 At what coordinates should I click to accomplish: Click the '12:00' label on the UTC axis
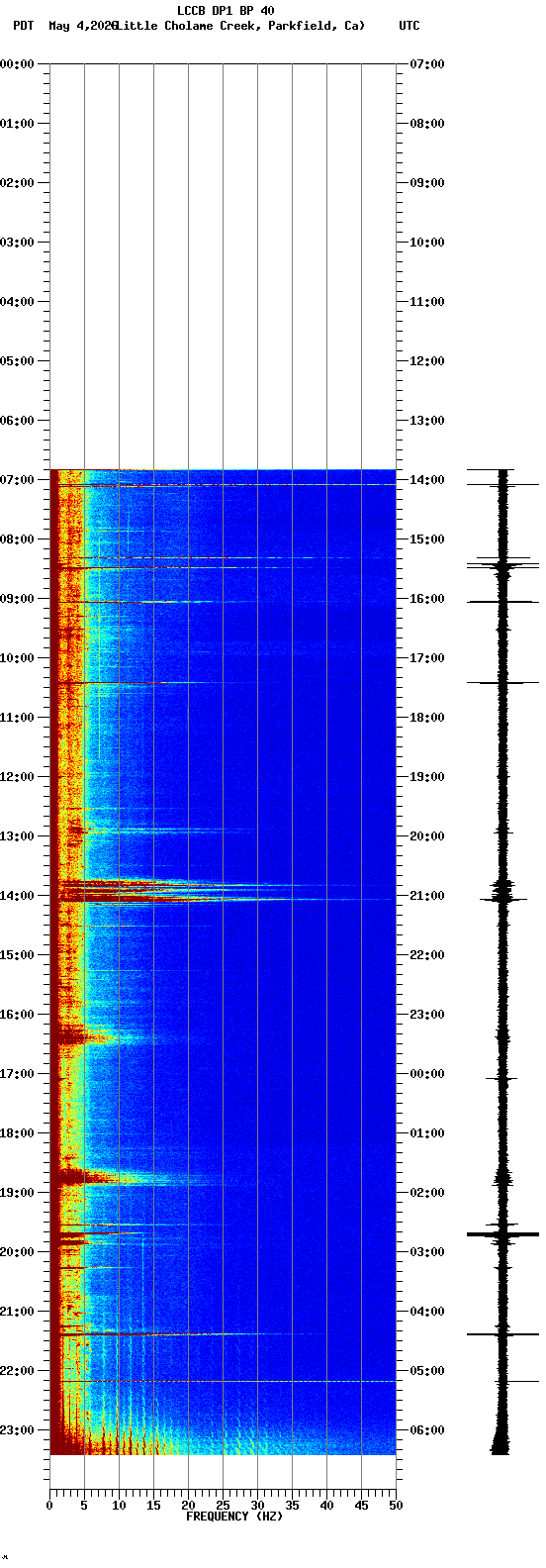point(427,361)
